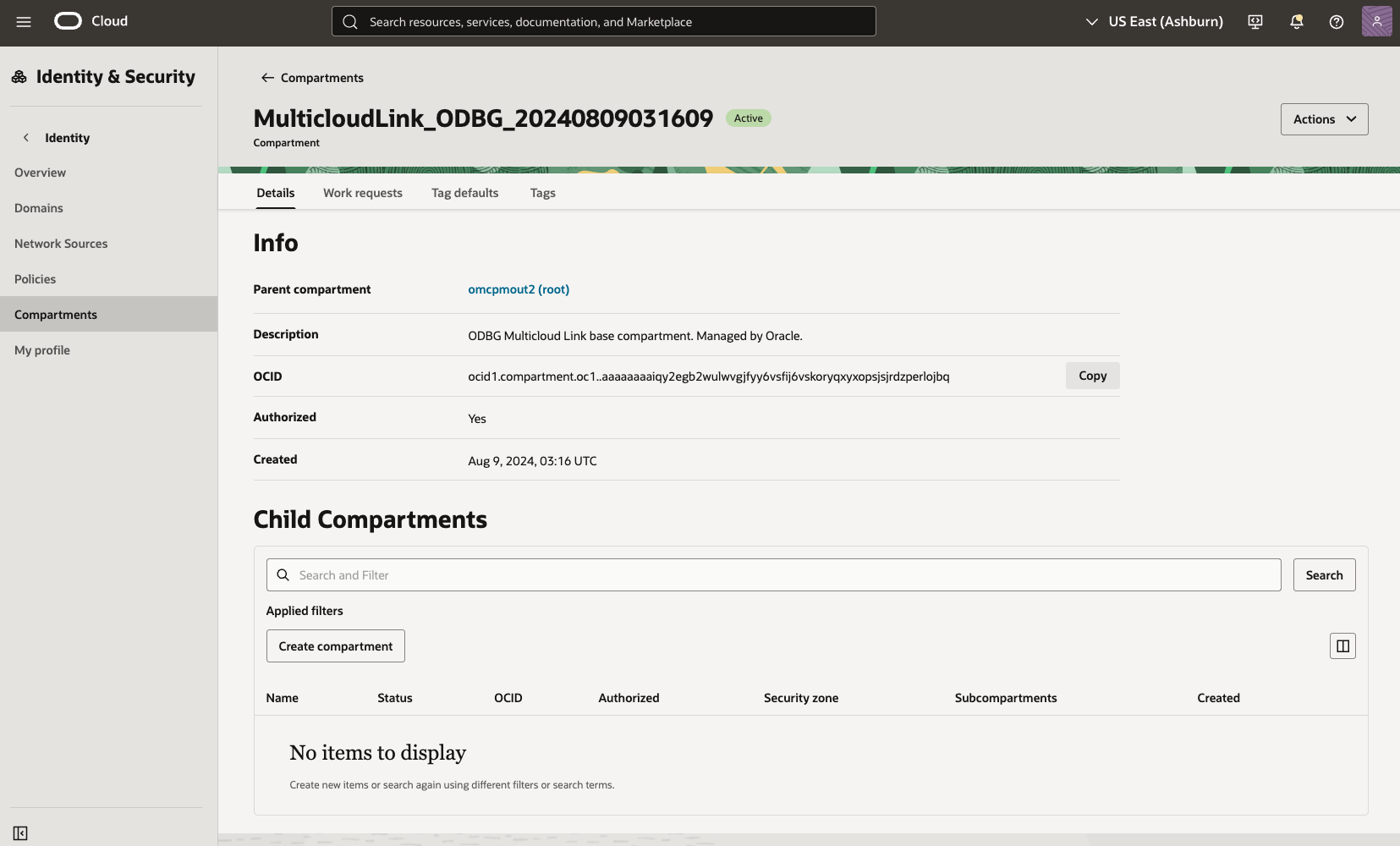The image size is (1400, 846).
Task: Switch to the Tag defaults tab
Action: [464, 193]
